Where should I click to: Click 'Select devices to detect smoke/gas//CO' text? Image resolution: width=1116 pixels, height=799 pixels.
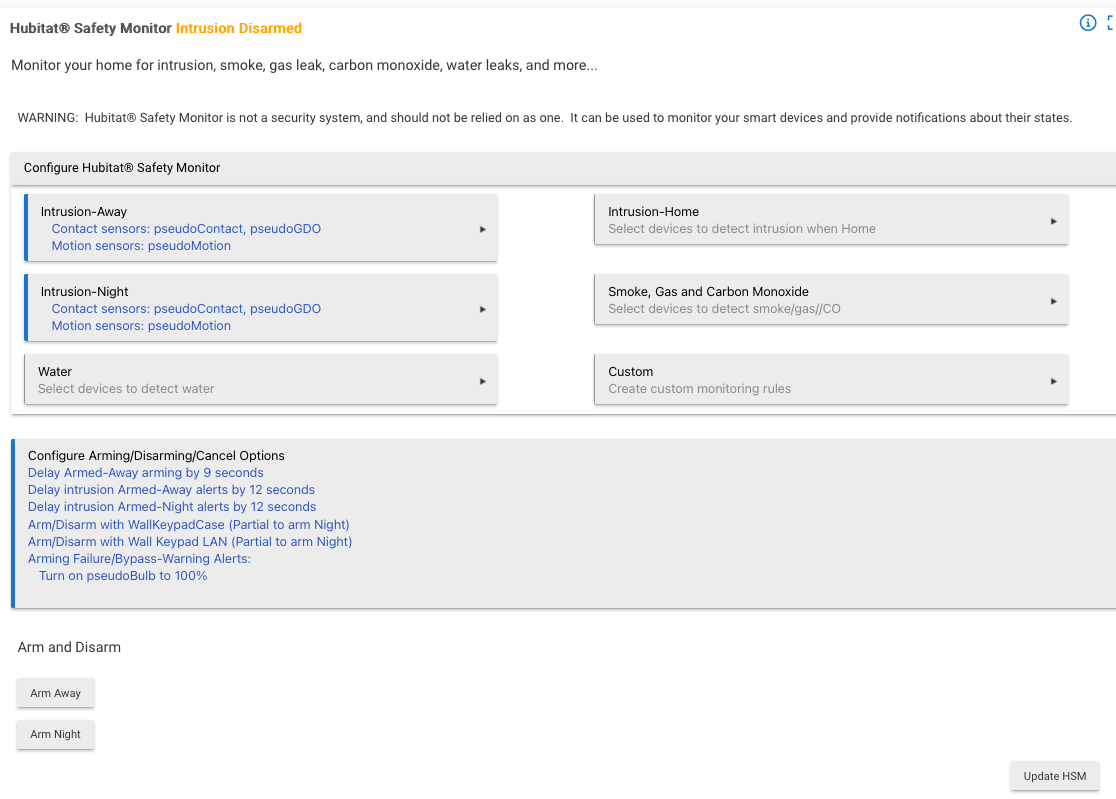(x=725, y=309)
